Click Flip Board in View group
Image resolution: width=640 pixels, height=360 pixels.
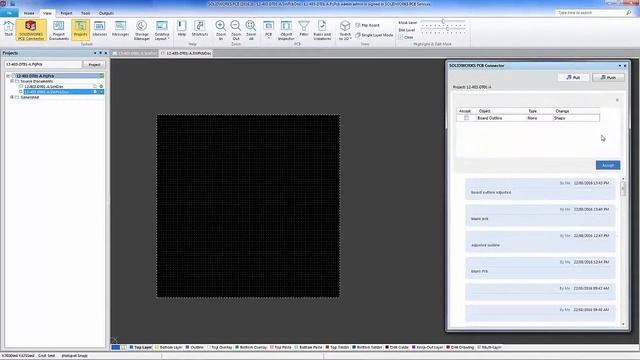tap(367, 25)
